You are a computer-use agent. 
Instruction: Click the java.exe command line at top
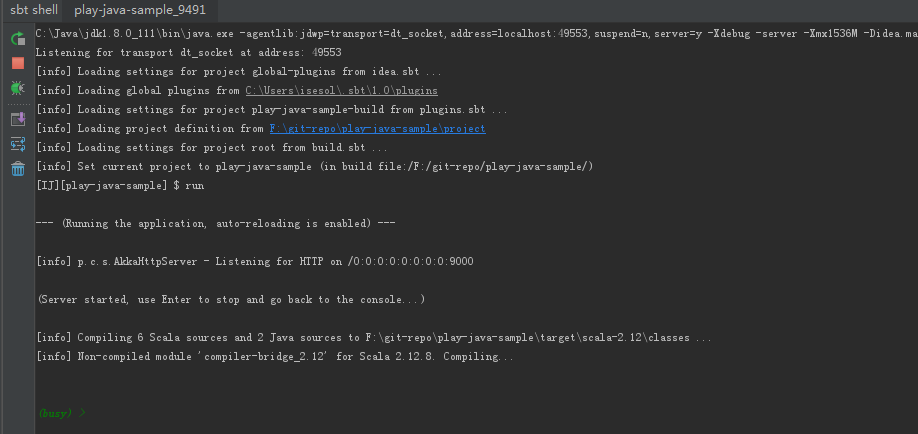400,34
